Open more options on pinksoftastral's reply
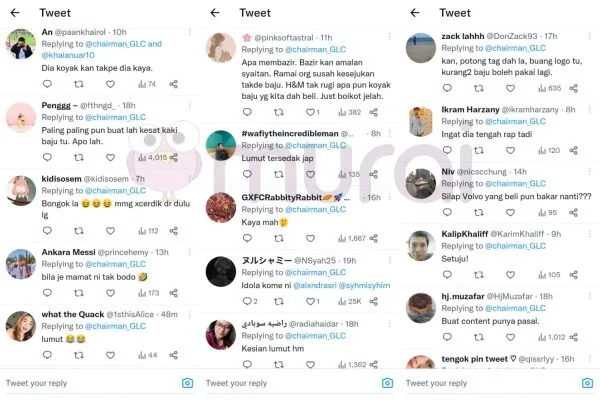Image resolution: width=600 pixels, height=400 pixels. coord(390,37)
